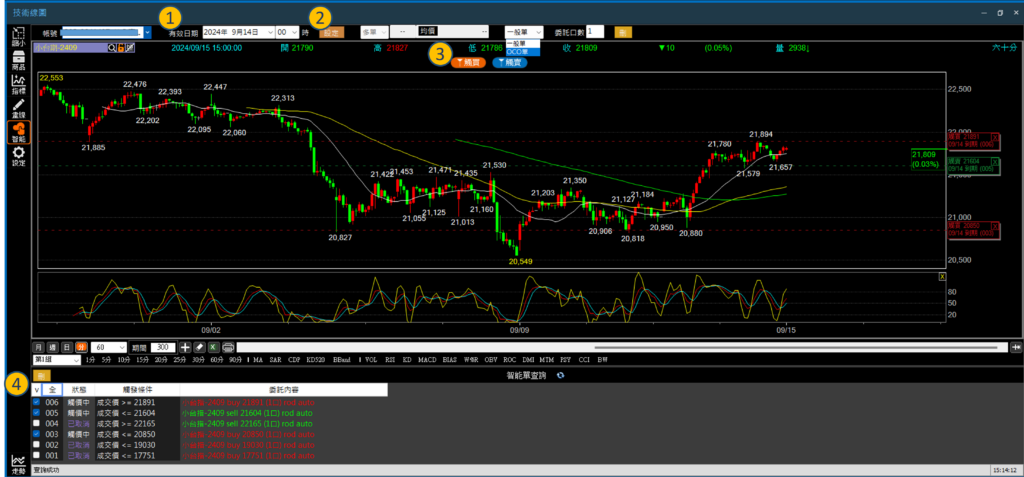The width and height of the screenshot is (1024, 477).
Task: Click the magnifier search icon beside 小台期-2409
Action: point(112,48)
